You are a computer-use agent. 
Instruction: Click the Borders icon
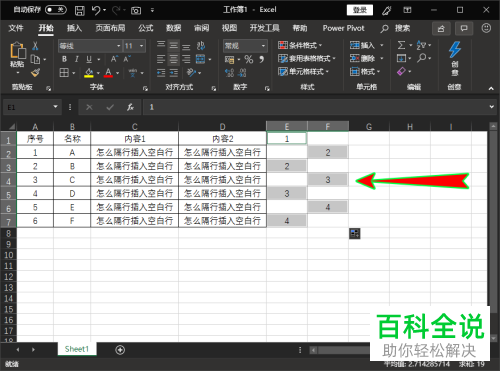click(x=64, y=72)
